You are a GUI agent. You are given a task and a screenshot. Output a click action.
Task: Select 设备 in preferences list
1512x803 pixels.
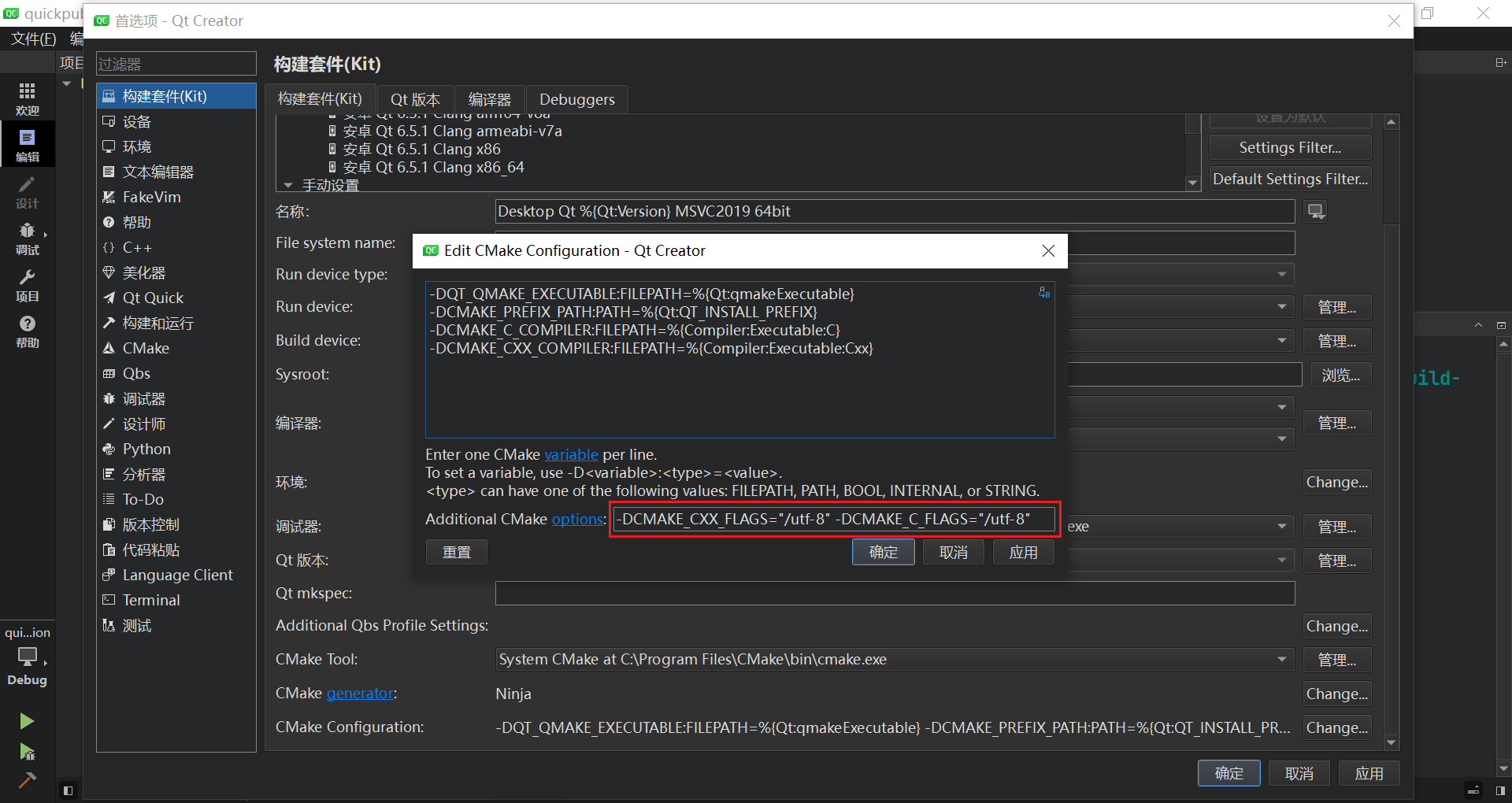coord(176,121)
